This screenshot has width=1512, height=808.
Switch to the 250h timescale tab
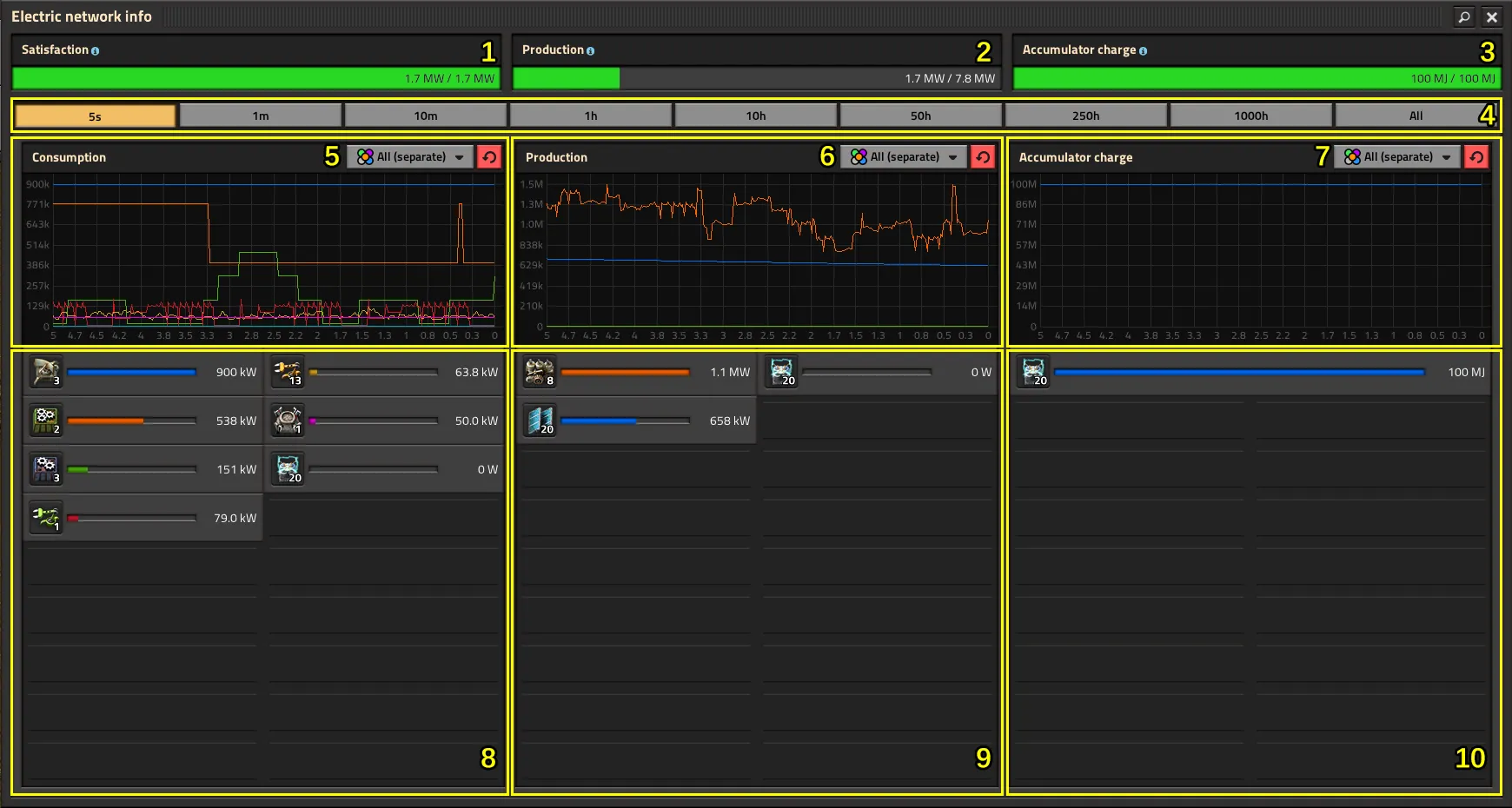1086,116
